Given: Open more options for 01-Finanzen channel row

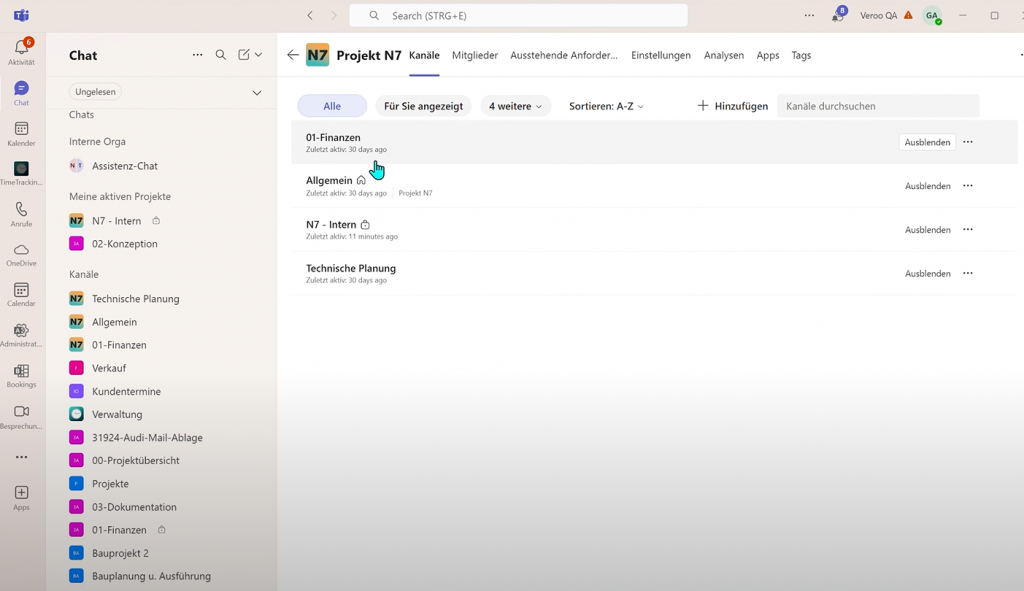Looking at the screenshot, I should [968, 142].
